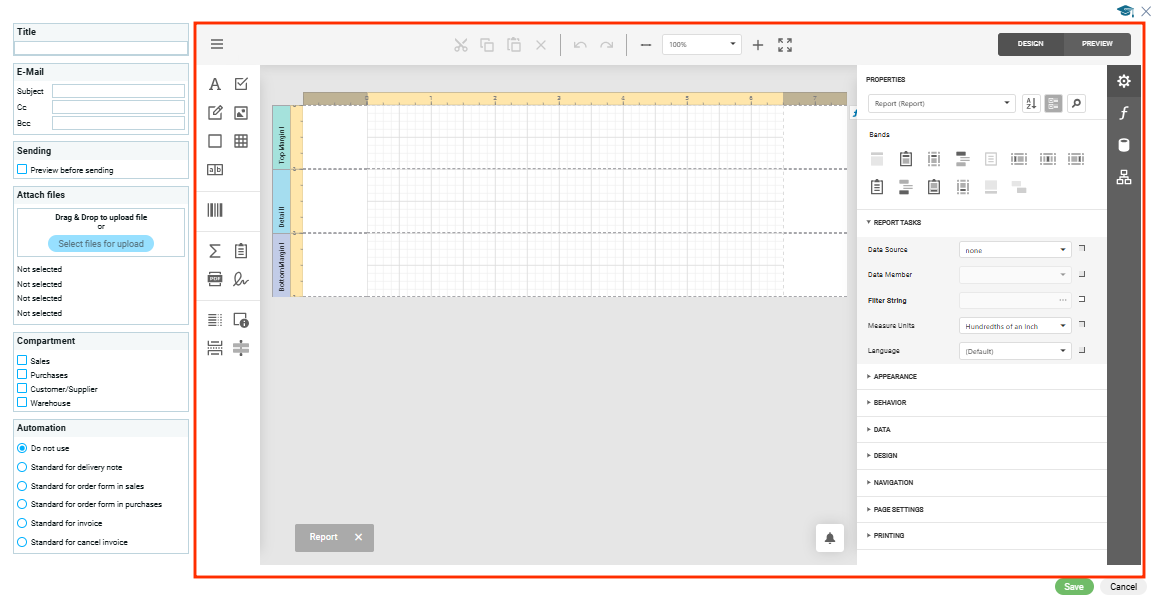This screenshot has width=1151, height=600.
Task: Enable Preview before sending checkbox
Action: (x=22, y=170)
